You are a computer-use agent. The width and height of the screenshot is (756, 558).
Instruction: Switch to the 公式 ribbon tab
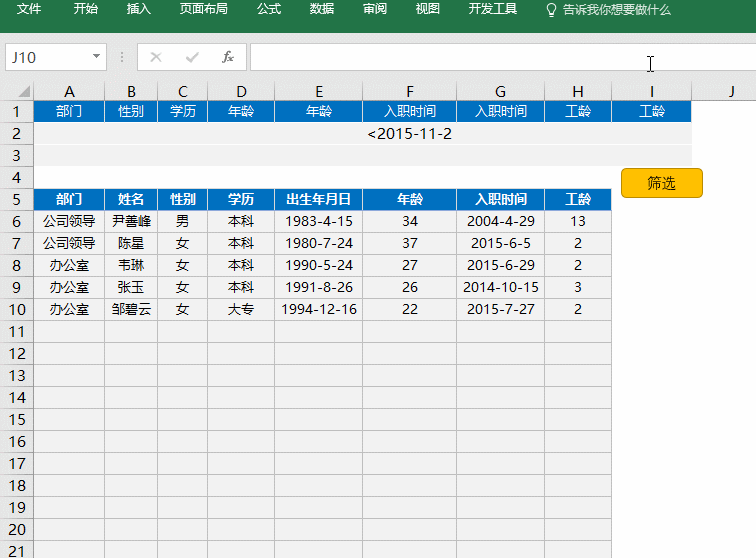pyautogui.click(x=268, y=9)
